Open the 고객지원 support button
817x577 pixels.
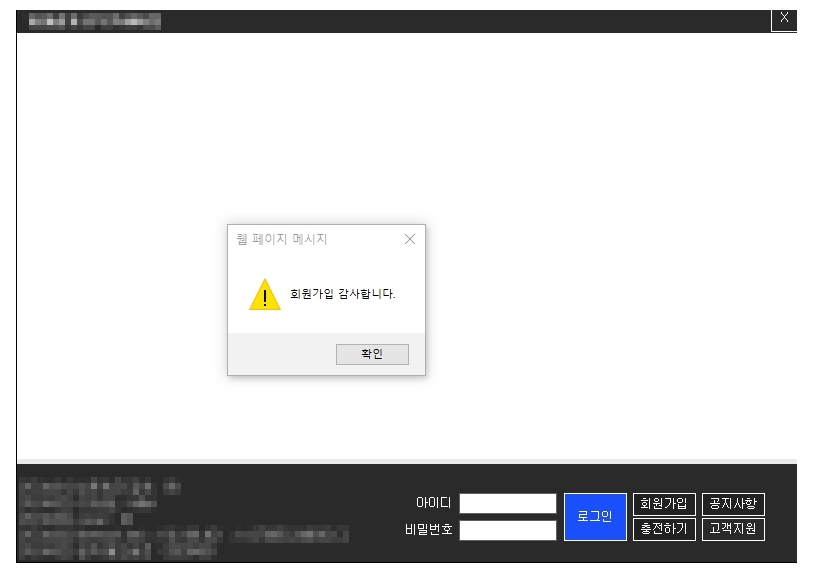733,529
